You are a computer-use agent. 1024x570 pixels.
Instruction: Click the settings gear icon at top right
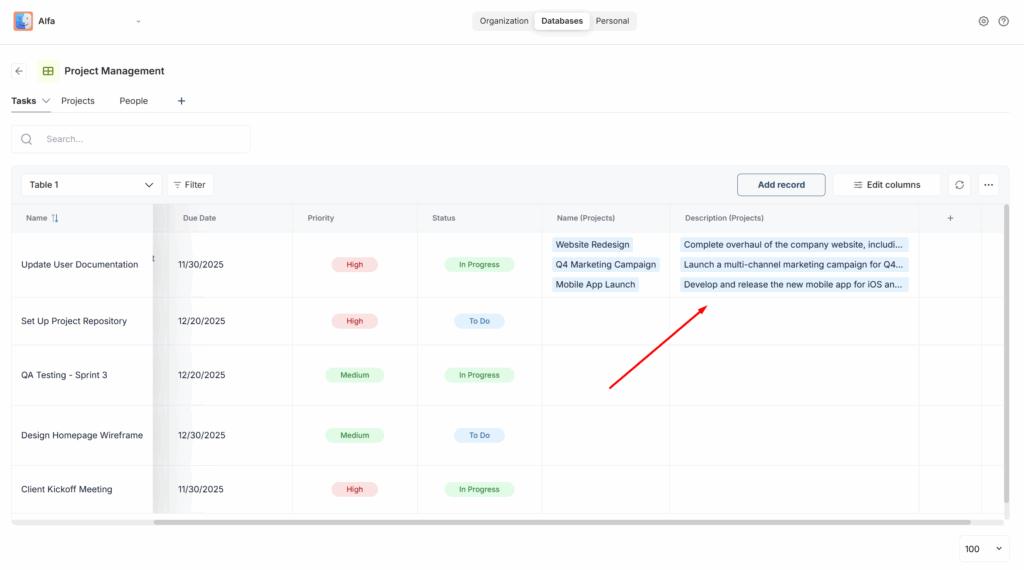pos(983,21)
